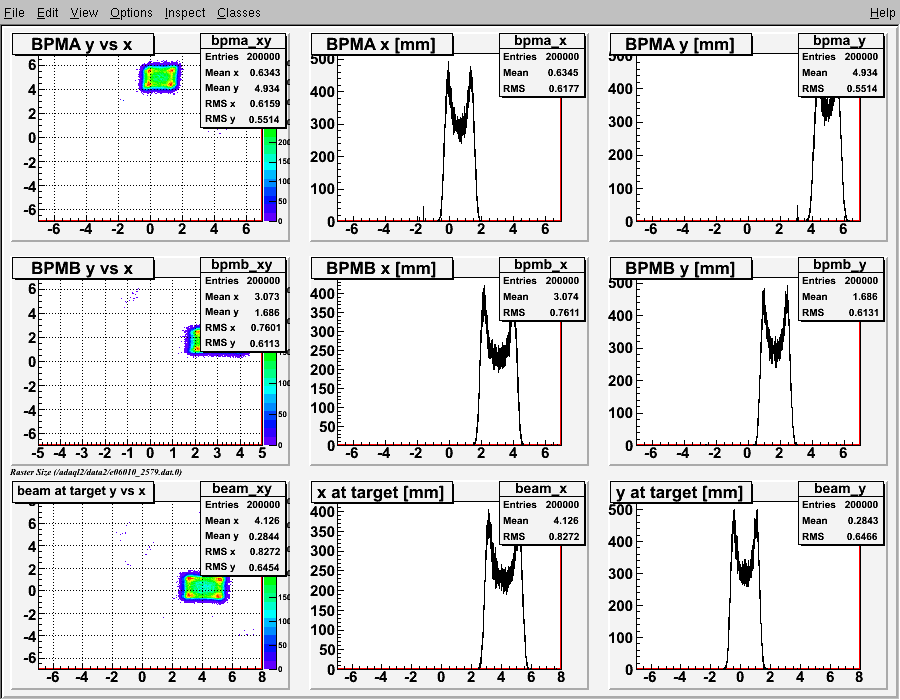
Task: Click RMS 0.8272 in beam_x stats
Action: [x=541, y=536]
